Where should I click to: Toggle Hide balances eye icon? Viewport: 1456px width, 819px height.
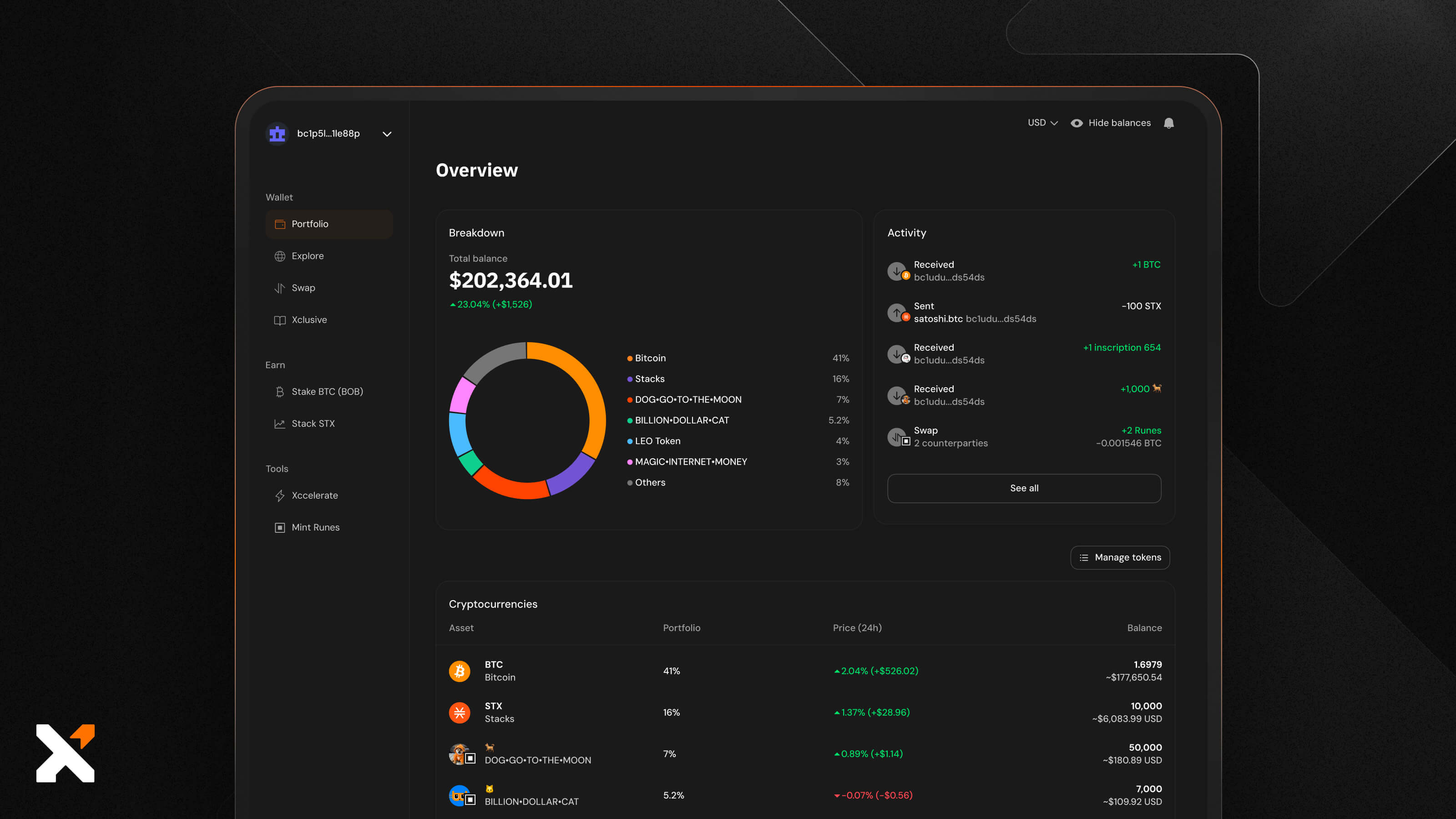coord(1076,123)
